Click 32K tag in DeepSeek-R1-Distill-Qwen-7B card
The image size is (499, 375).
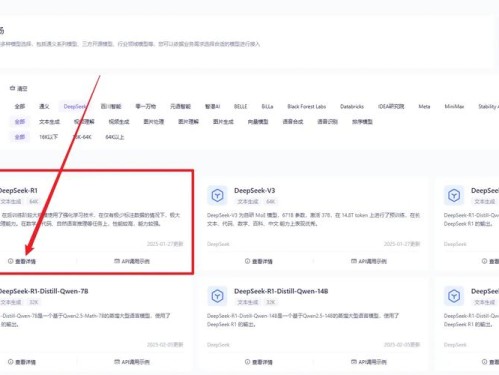click(x=34, y=302)
